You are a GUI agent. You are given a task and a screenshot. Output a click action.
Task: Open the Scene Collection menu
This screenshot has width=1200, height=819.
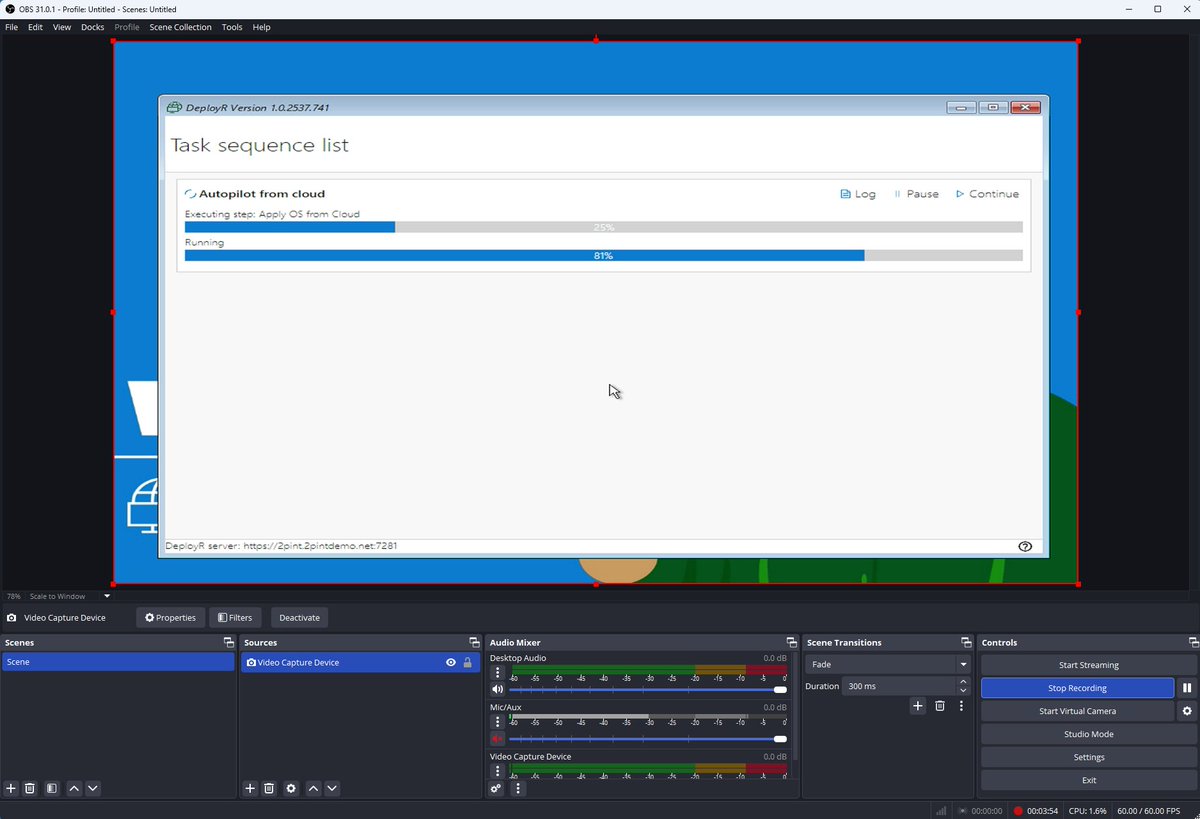[x=180, y=27]
